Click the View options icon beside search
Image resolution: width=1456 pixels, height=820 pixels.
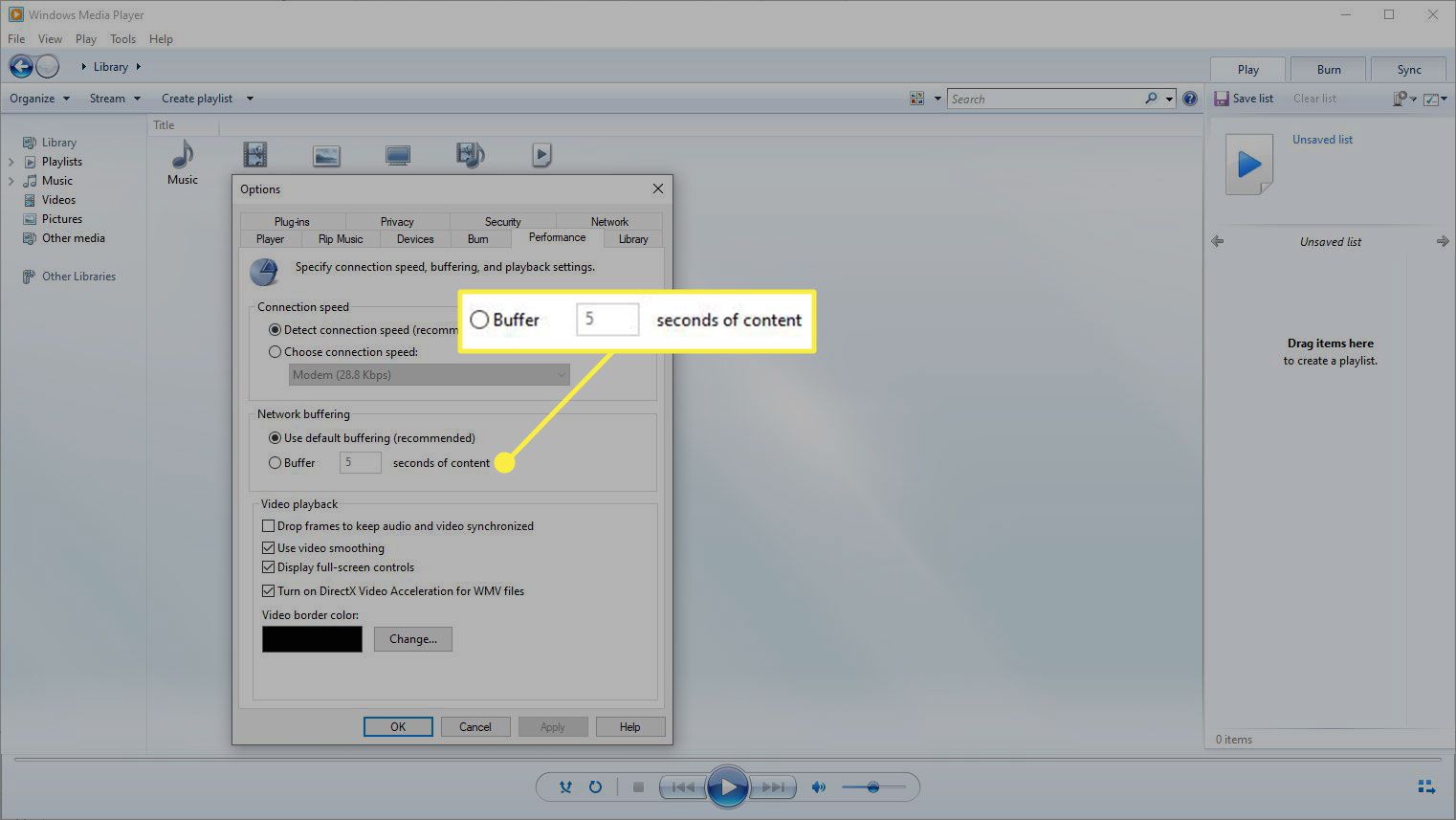pos(917,99)
